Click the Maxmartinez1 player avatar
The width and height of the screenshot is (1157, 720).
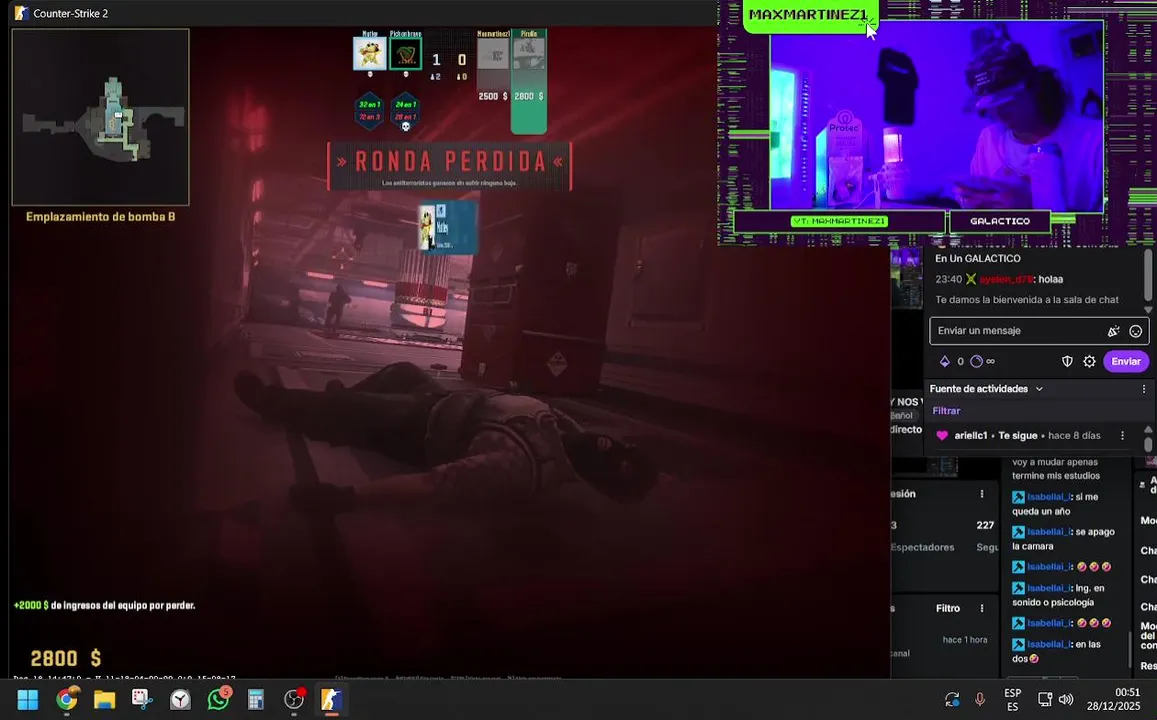[493, 54]
